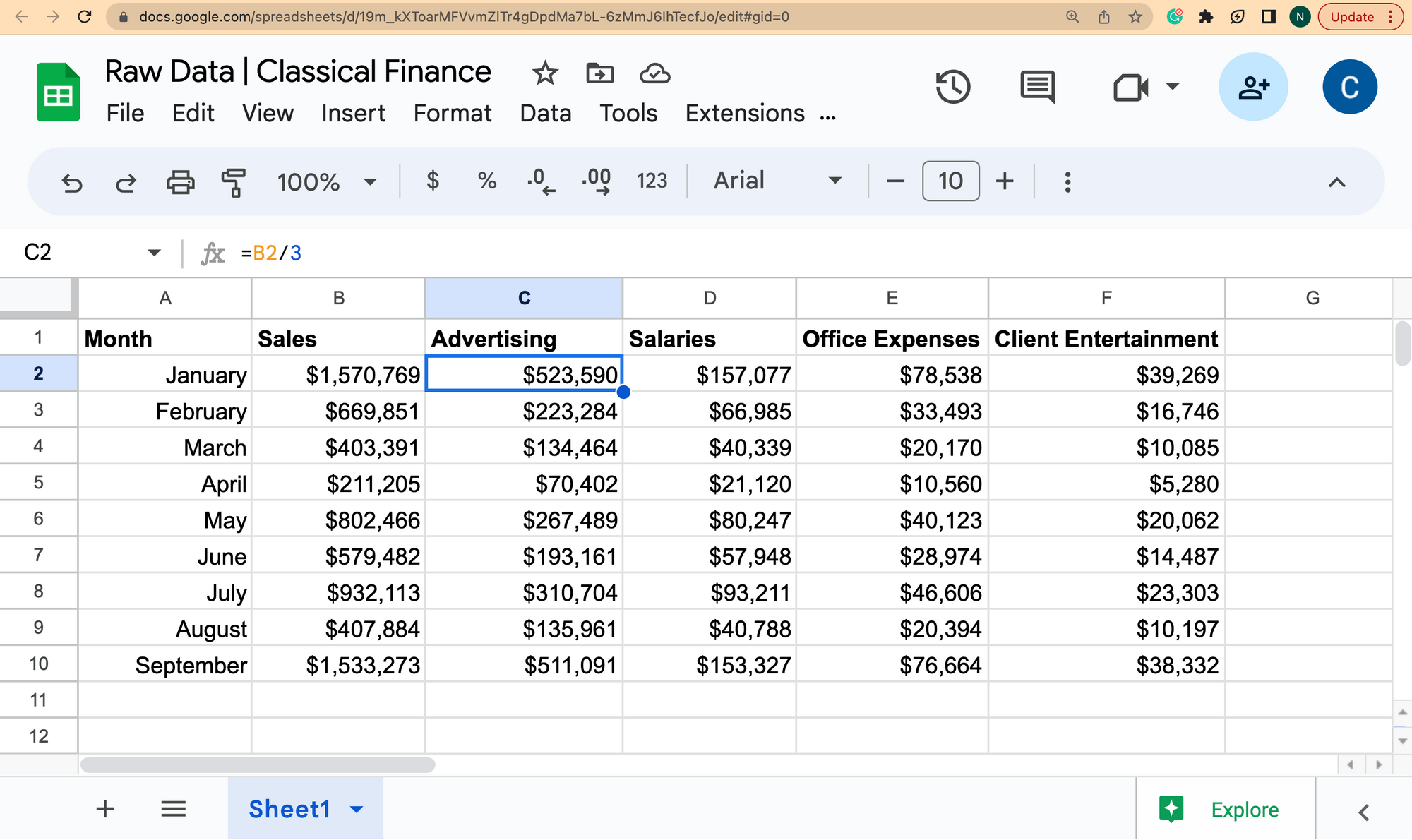Image resolution: width=1412 pixels, height=840 pixels.
Task: Increase font size with the plus stepper
Action: pyautogui.click(x=1004, y=181)
